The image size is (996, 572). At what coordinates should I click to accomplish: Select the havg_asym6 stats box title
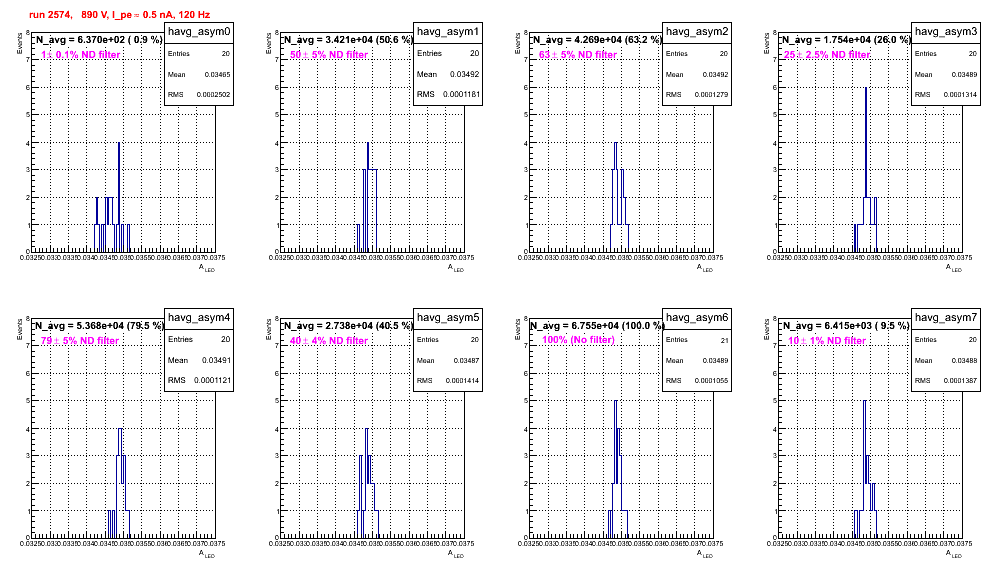point(697,318)
